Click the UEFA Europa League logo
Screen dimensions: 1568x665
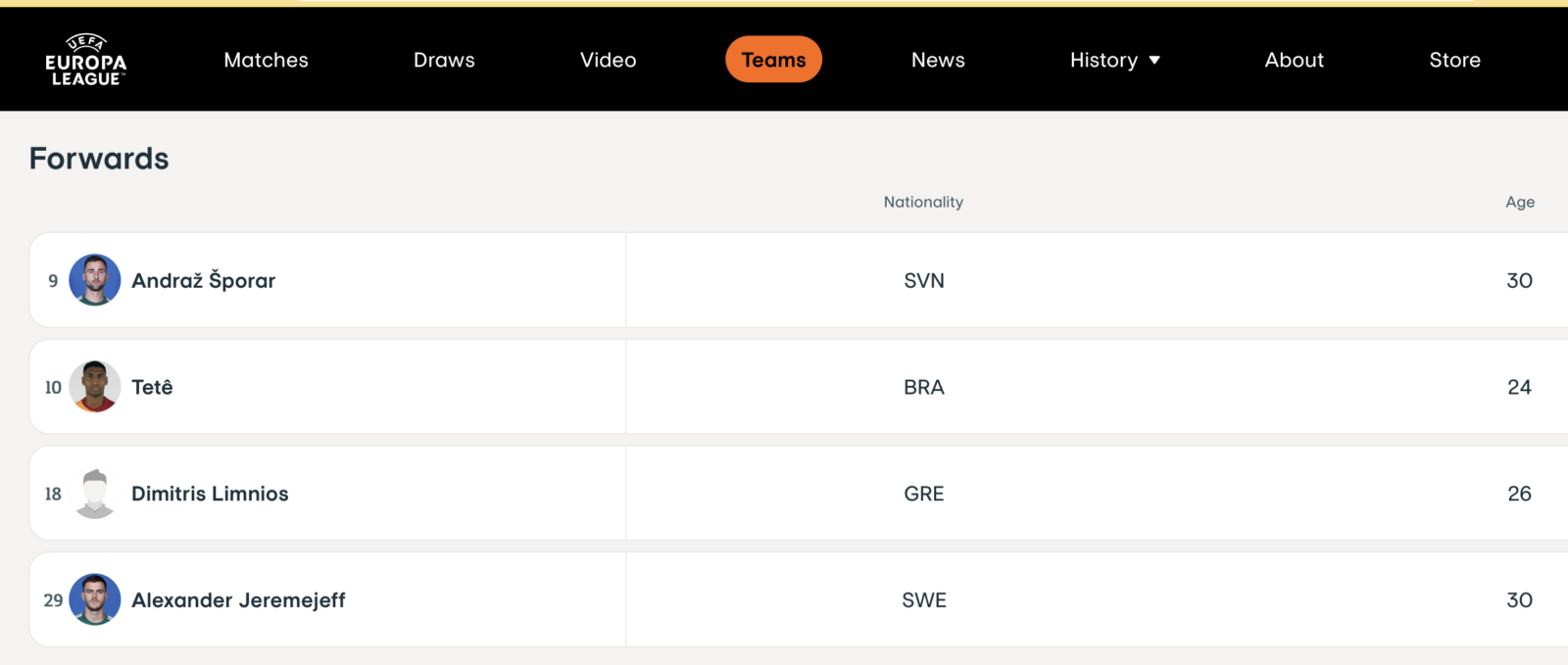[x=86, y=60]
